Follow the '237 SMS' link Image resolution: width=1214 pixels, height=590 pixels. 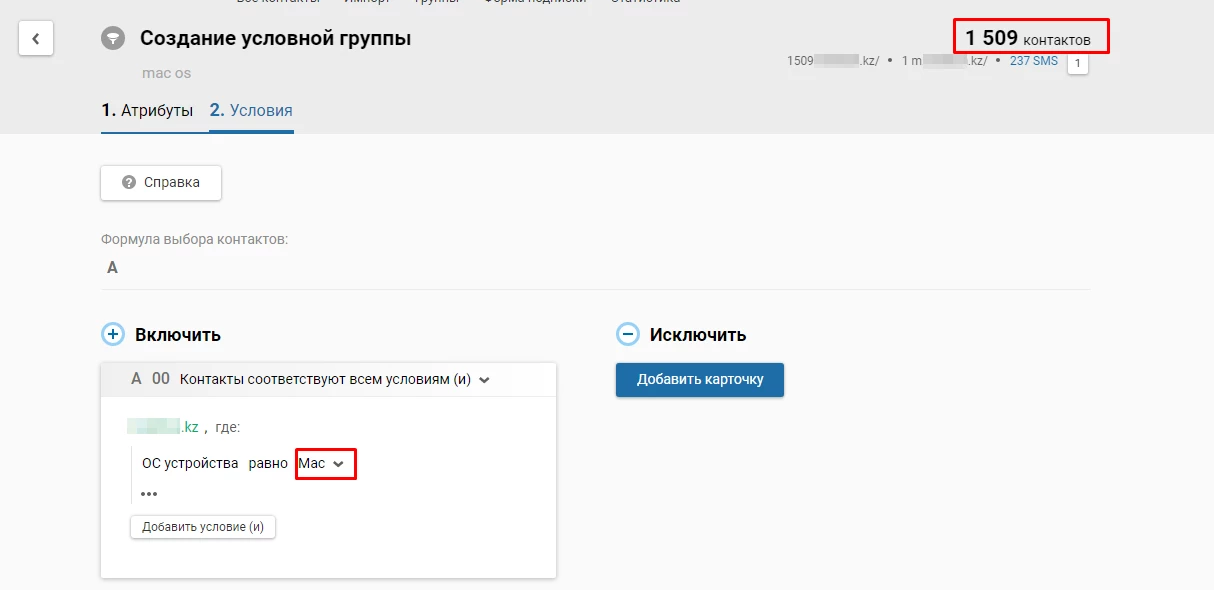click(x=1033, y=61)
